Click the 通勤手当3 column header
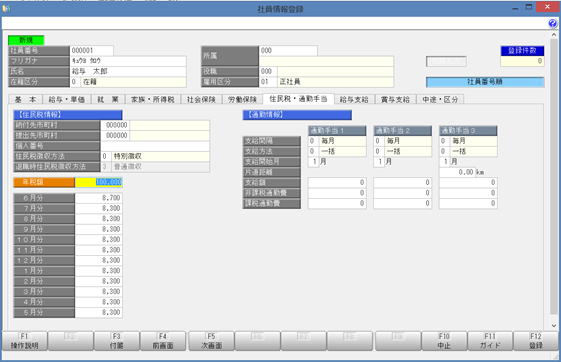This screenshot has height=362, width=561. tap(468, 131)
